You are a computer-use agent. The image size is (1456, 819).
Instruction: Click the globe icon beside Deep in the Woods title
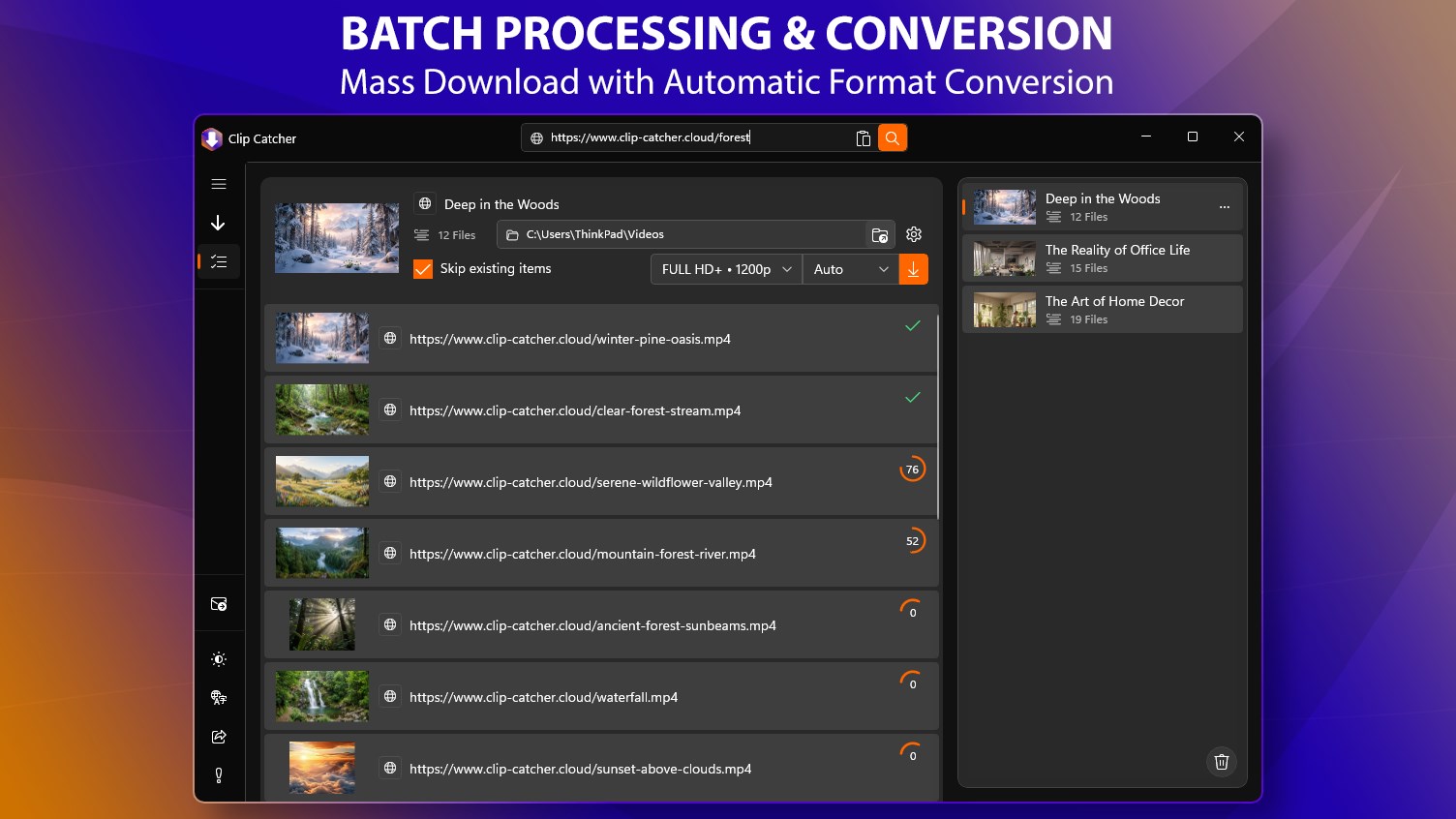point(425,203)
